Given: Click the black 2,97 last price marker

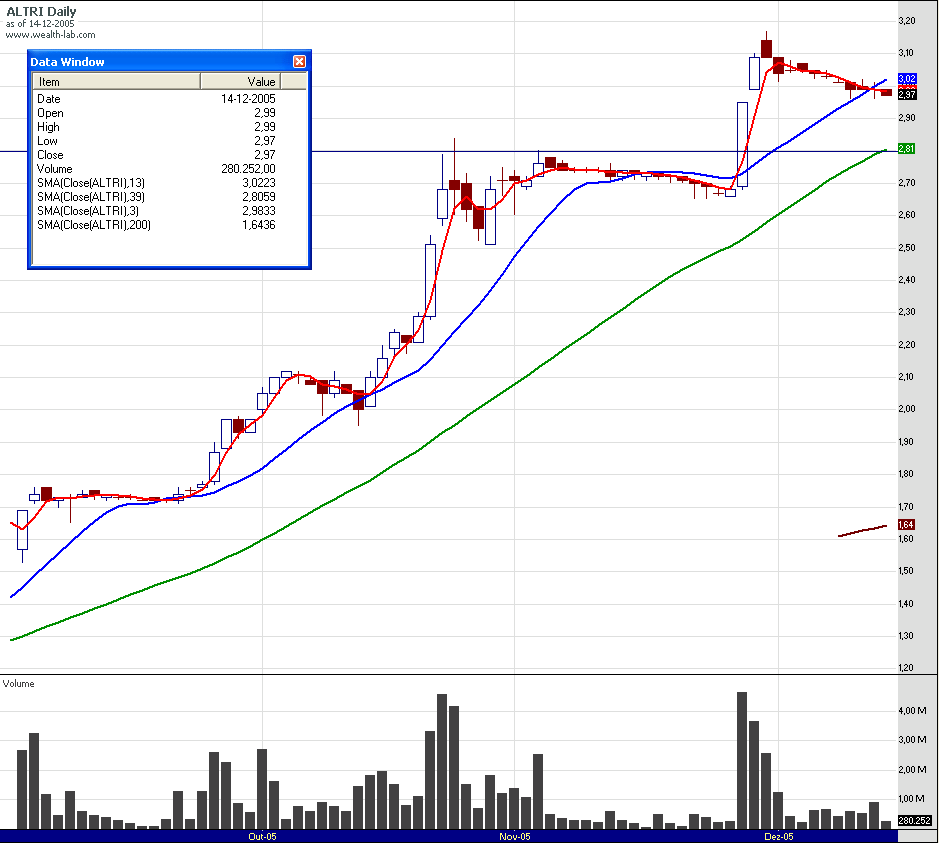Looking at the screenshot, I should (x=907, y=95).
